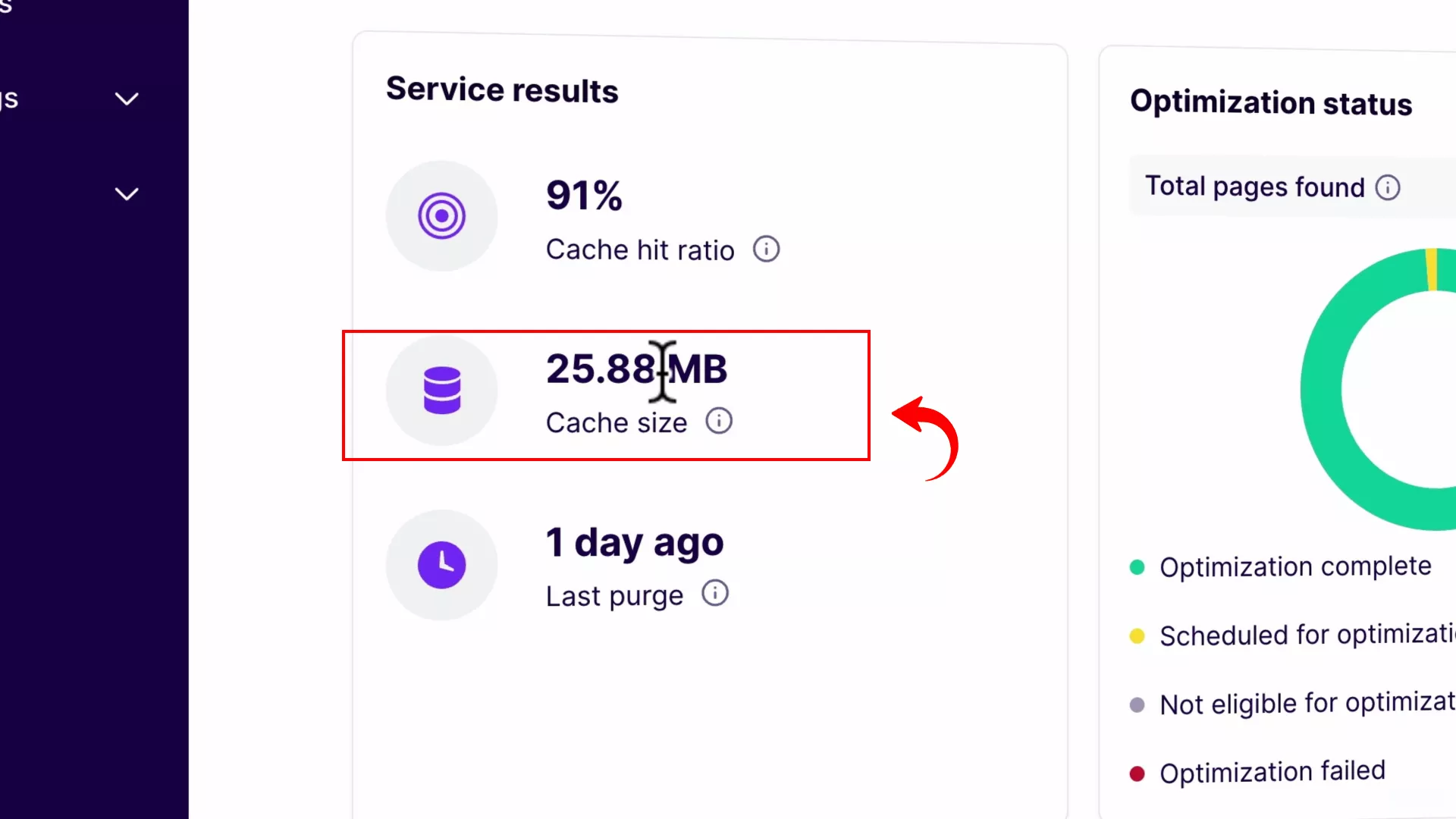
Task: Click the Cache hit ratio label
Action: [x=640, y=249]
